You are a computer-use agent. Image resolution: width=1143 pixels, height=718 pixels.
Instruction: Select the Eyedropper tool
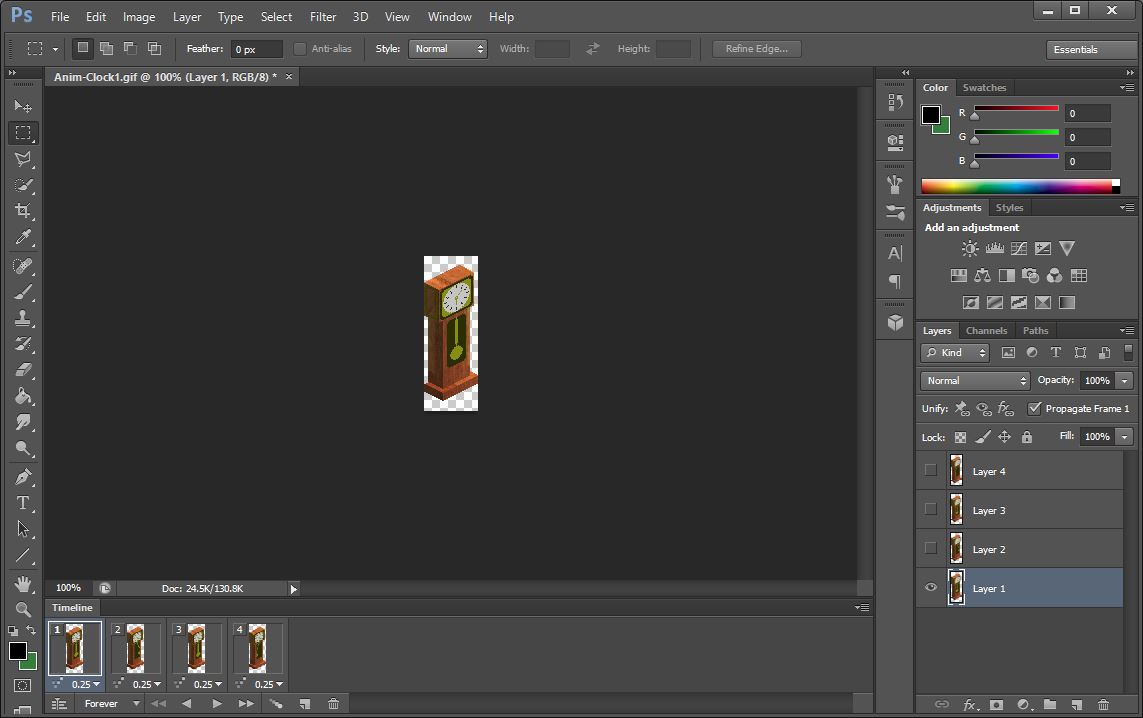(x=23, y=238)
